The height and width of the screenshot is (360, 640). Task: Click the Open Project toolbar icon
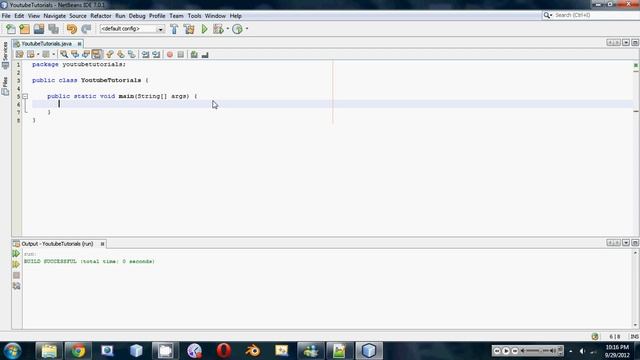[39, 29]
